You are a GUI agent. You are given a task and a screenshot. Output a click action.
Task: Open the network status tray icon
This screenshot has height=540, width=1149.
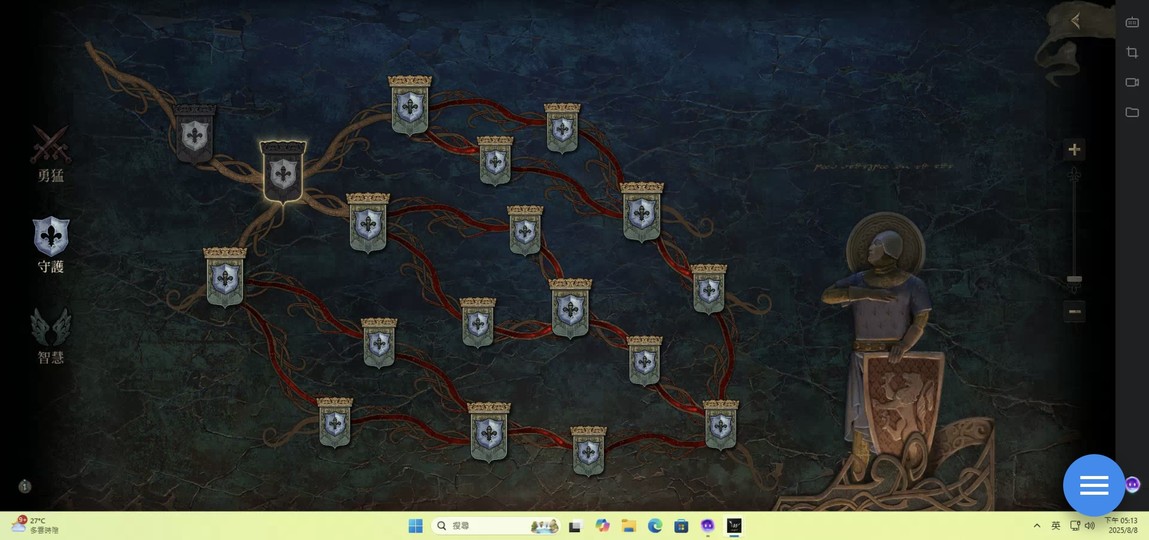coord(1075,525)
